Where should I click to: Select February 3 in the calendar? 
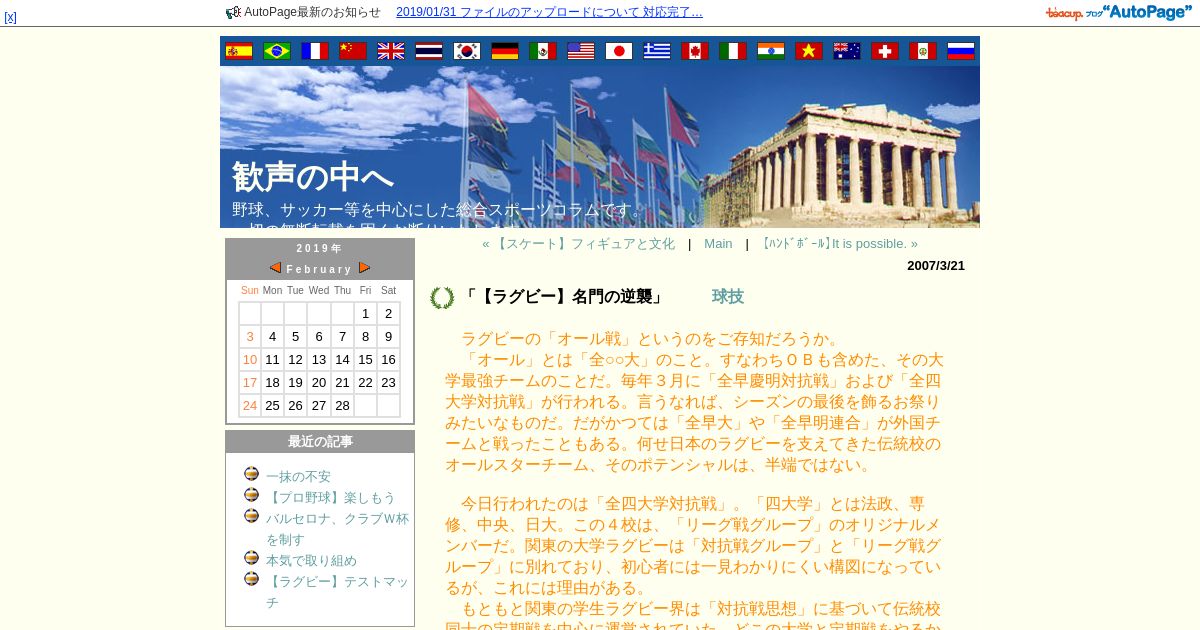click(x=250, y=337)
